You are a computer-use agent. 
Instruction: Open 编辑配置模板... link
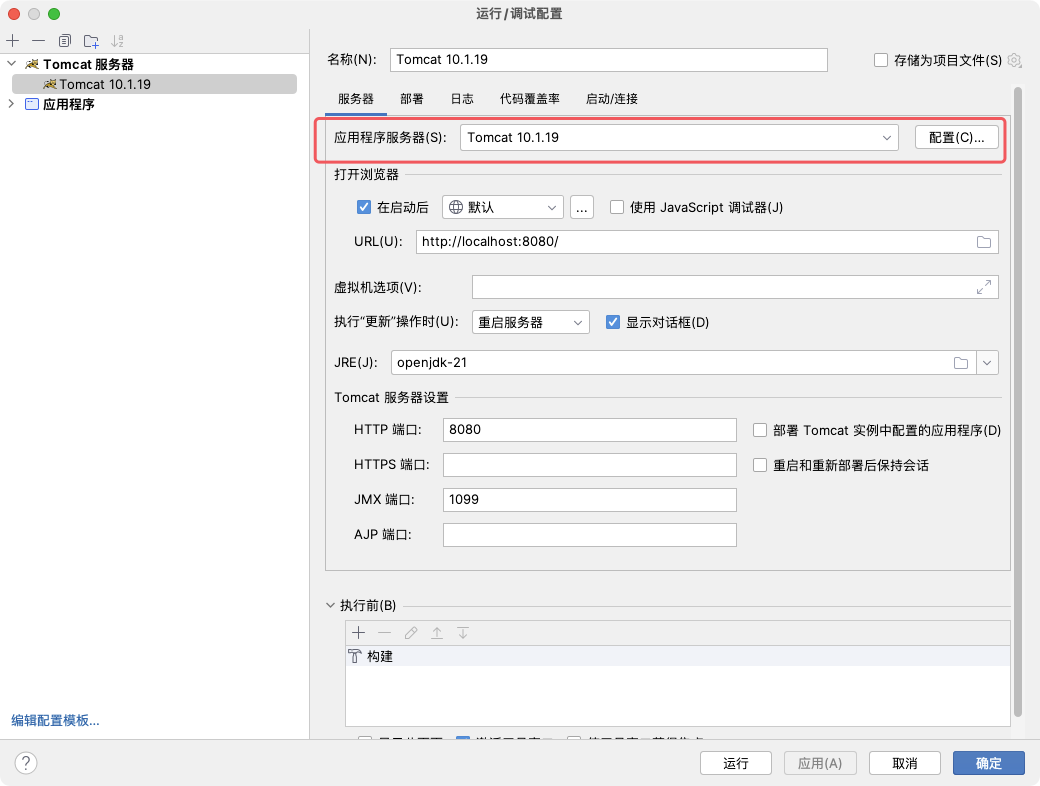[55, 720]
